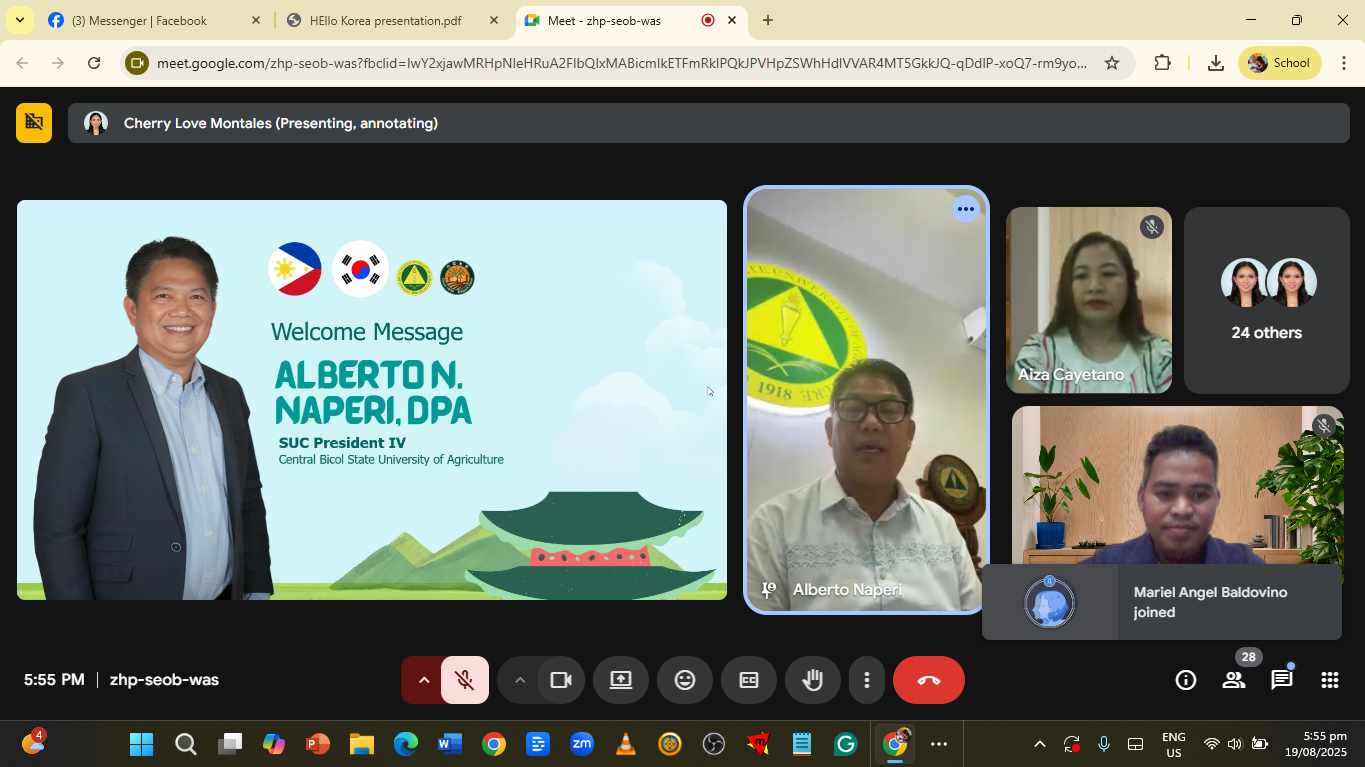Screen dimensions: 1365x767
Task: Expand audio settings arrow beside microphone
Action: (423, 680)
